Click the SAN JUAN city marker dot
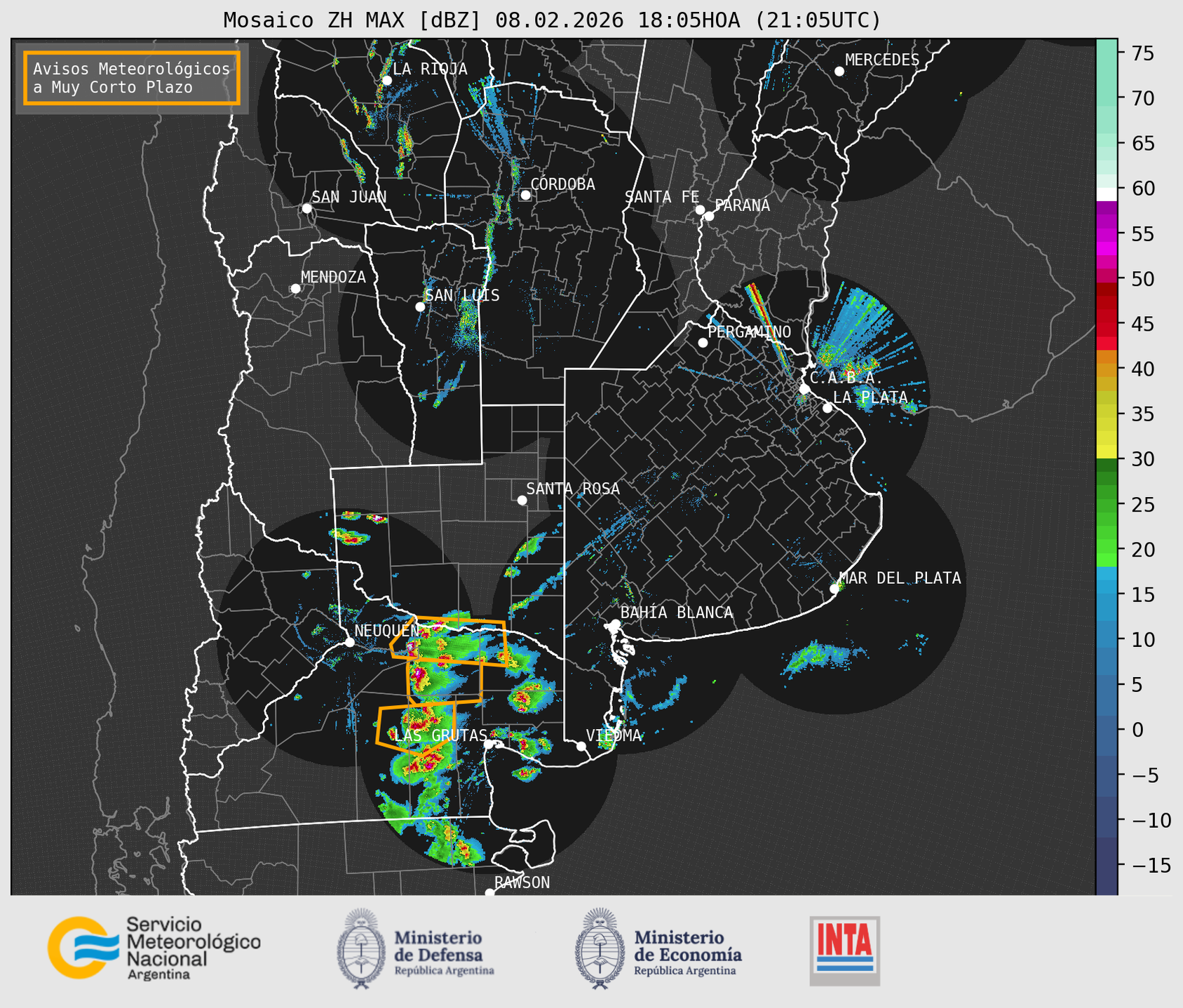1183x1008 pixels. tap(306, 208)
